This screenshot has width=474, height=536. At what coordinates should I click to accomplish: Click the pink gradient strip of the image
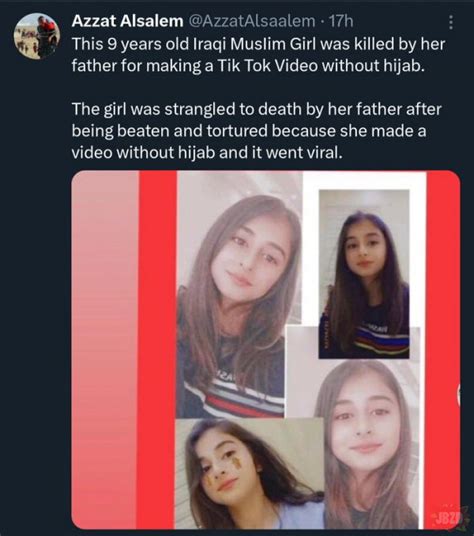[105, 349]
